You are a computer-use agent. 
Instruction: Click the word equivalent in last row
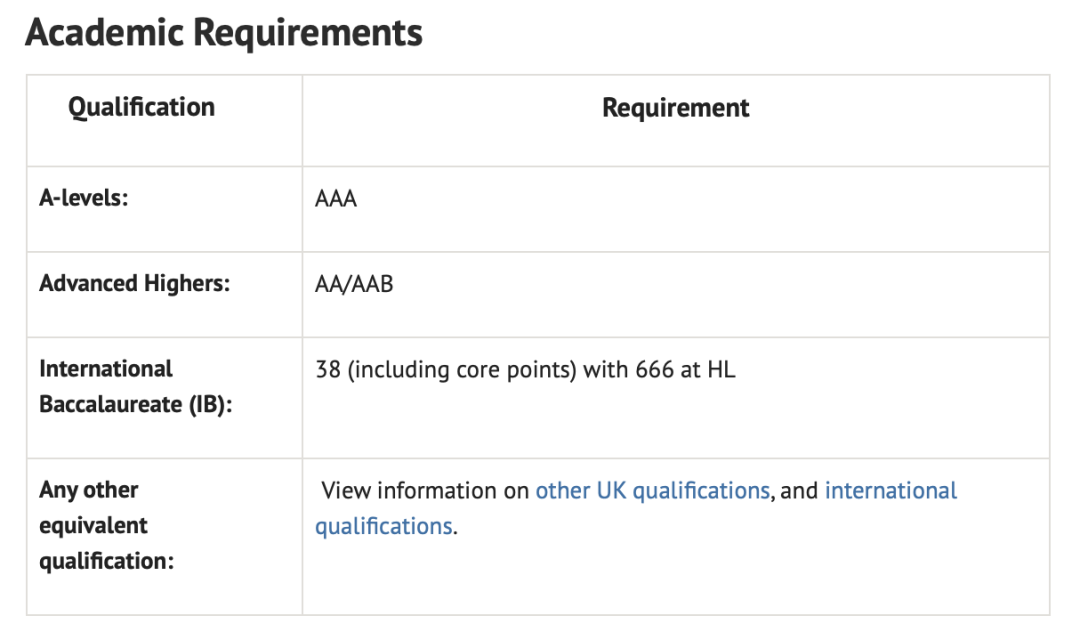(x=93, y=526)
